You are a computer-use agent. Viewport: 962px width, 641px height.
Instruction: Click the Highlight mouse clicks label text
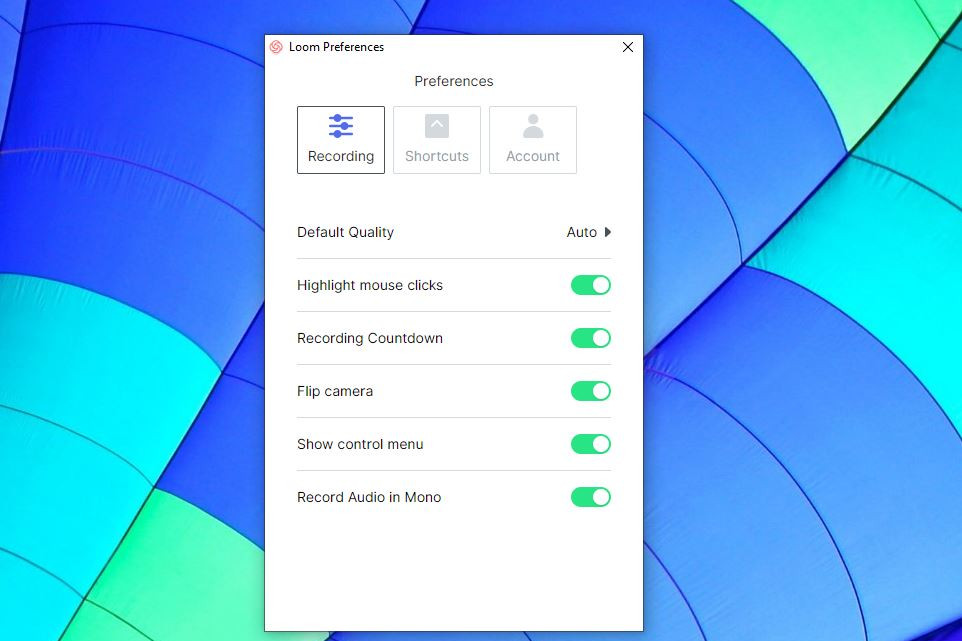tap(369, 285)
